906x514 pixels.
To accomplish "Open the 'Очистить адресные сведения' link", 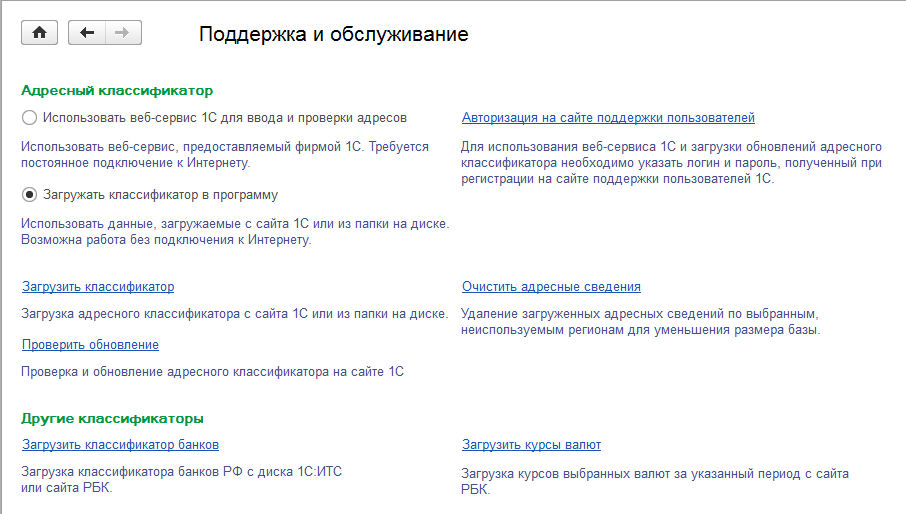I will pos(551,286).
